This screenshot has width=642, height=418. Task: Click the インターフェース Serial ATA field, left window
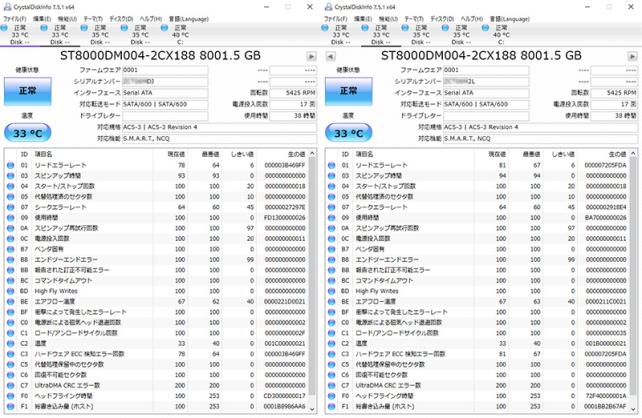pos(165,93)
